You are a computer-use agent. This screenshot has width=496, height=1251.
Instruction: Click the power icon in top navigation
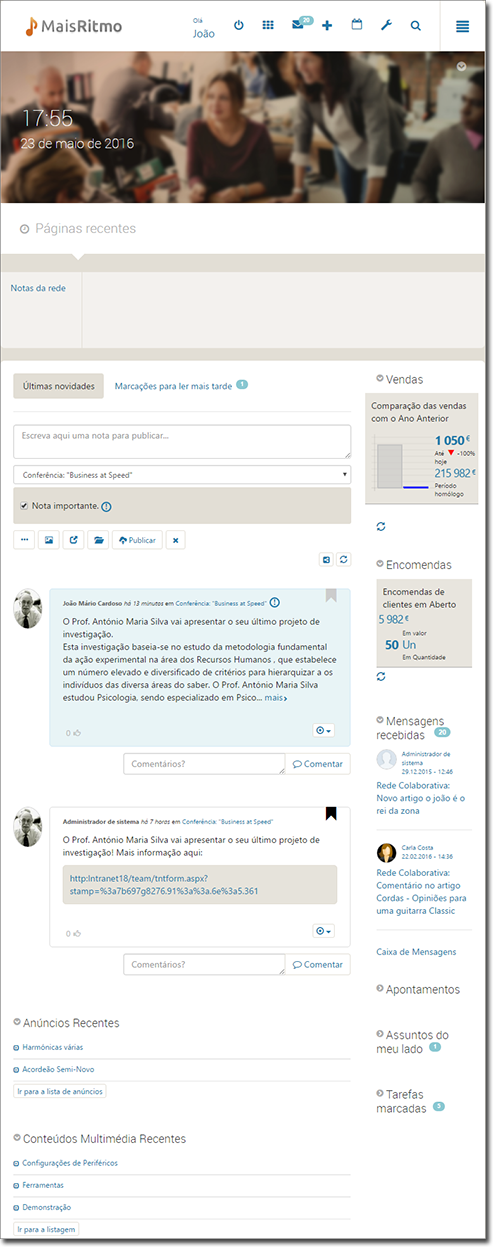(x=239, y=26)
